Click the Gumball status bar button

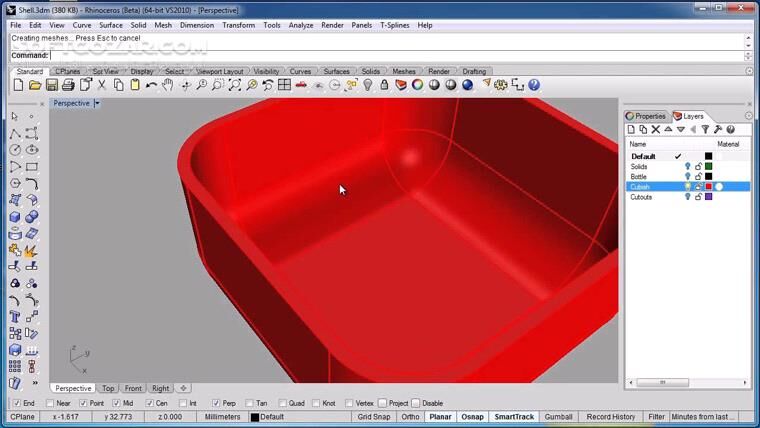coord(558,417)
